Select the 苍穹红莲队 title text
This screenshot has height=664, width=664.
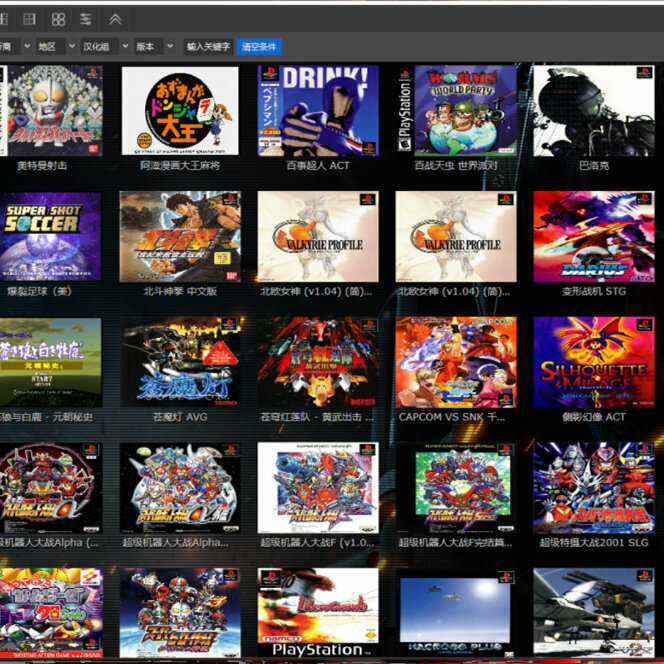pyautogui.click(x=317, y=417)
